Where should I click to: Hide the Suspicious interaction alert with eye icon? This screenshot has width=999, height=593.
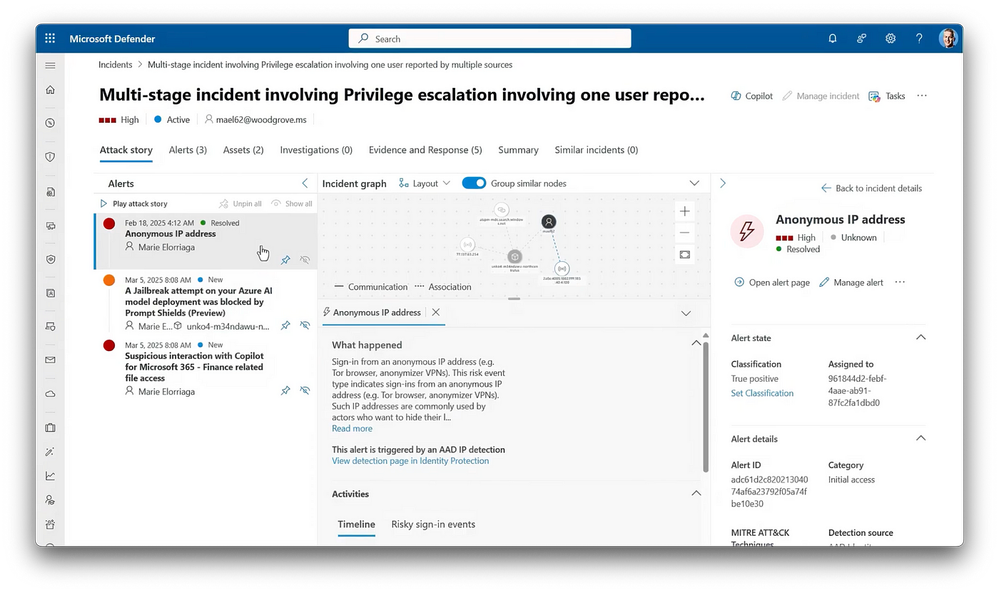pyautogui.click(x=305, y=390)
